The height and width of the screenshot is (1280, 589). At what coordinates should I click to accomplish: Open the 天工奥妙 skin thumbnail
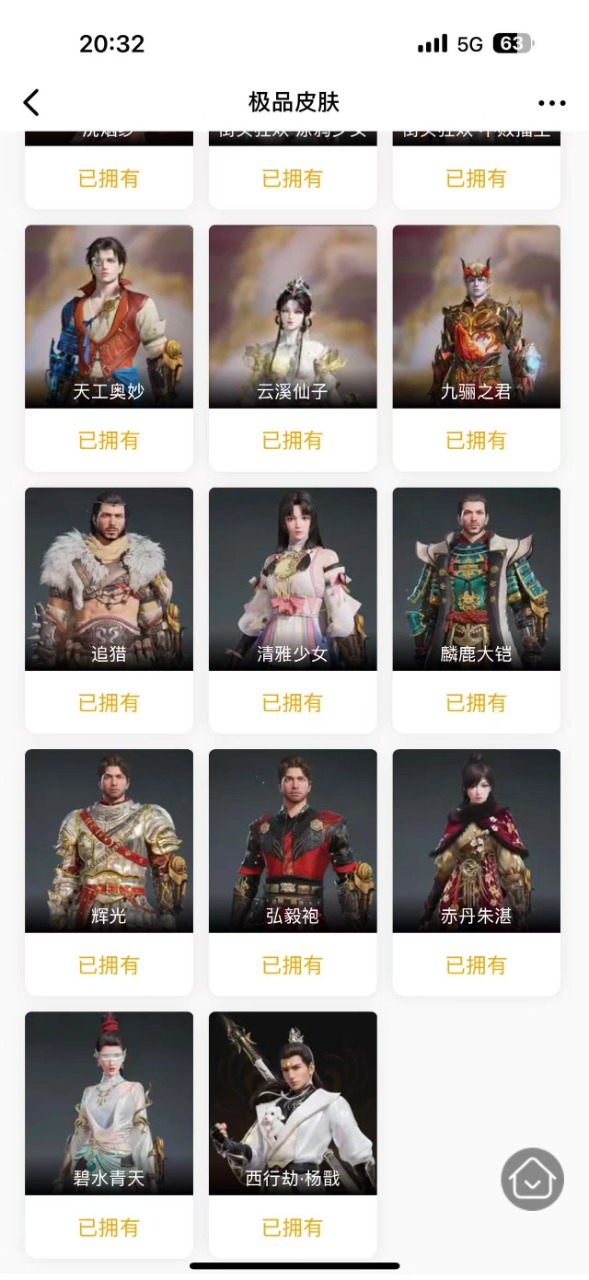click(x=109, y=316)
